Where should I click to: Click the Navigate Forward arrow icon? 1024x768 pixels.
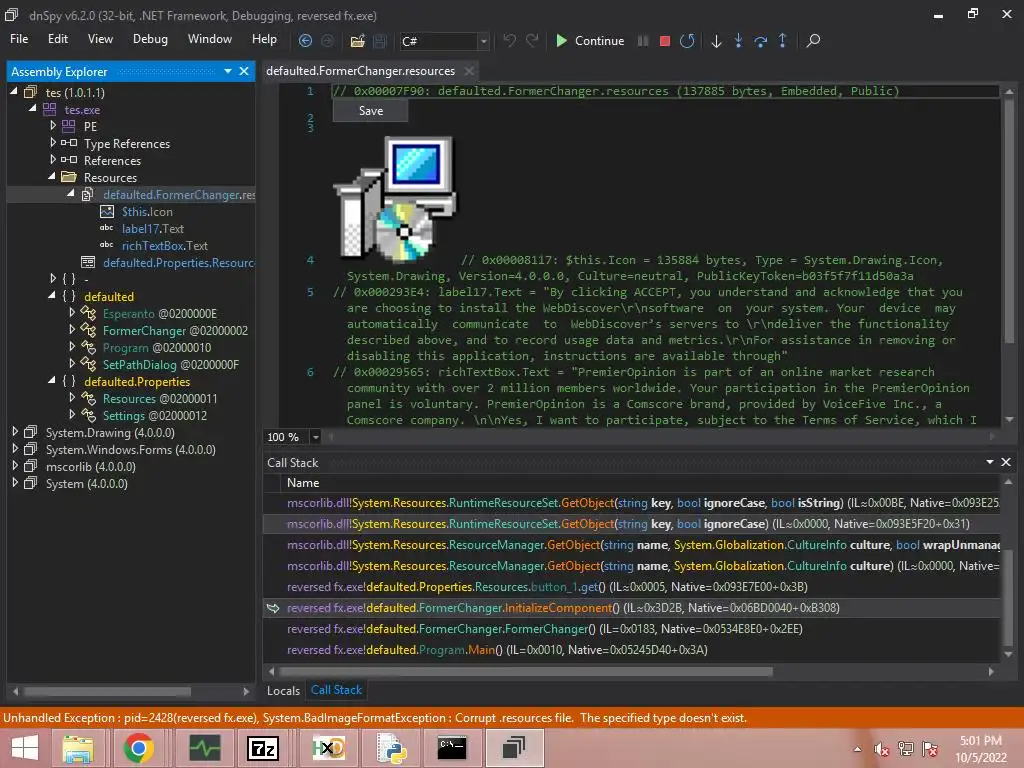[x=327, y=40]
